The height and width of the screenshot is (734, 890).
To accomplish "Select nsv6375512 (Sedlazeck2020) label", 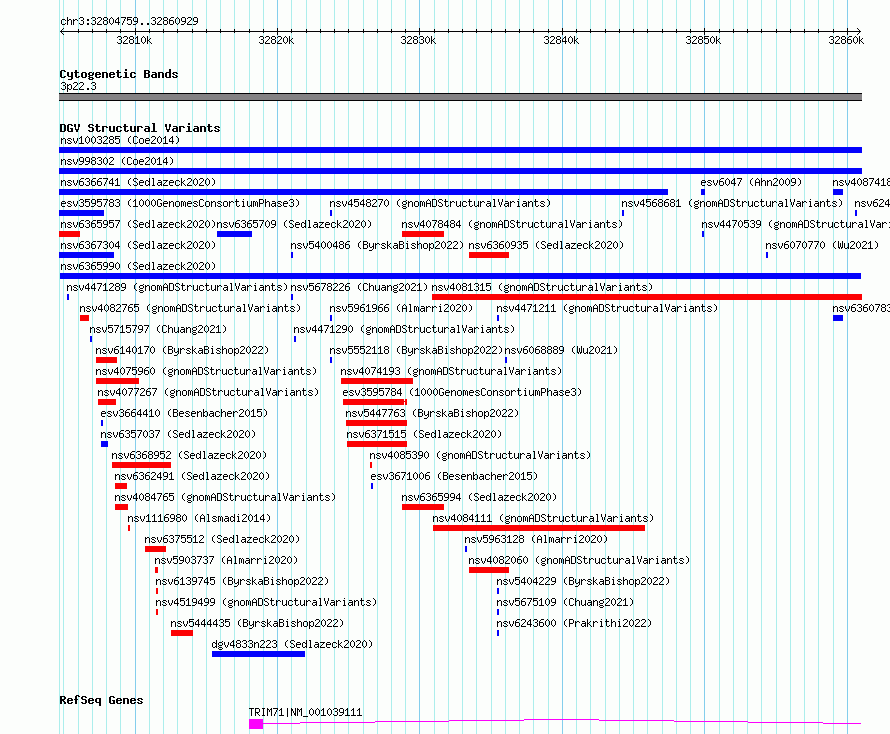I will 222,539.
